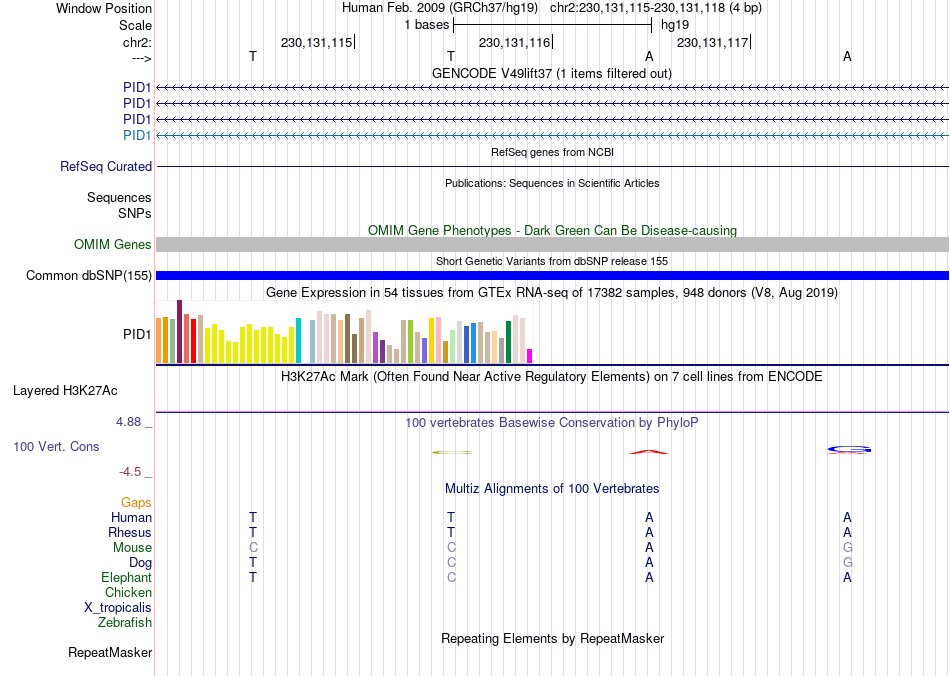Click the C base in the Elephant row

click(451, 577)
